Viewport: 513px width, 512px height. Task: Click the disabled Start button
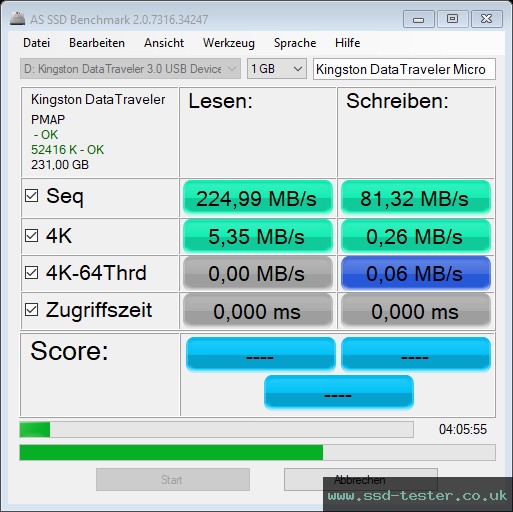coord(173,479)
